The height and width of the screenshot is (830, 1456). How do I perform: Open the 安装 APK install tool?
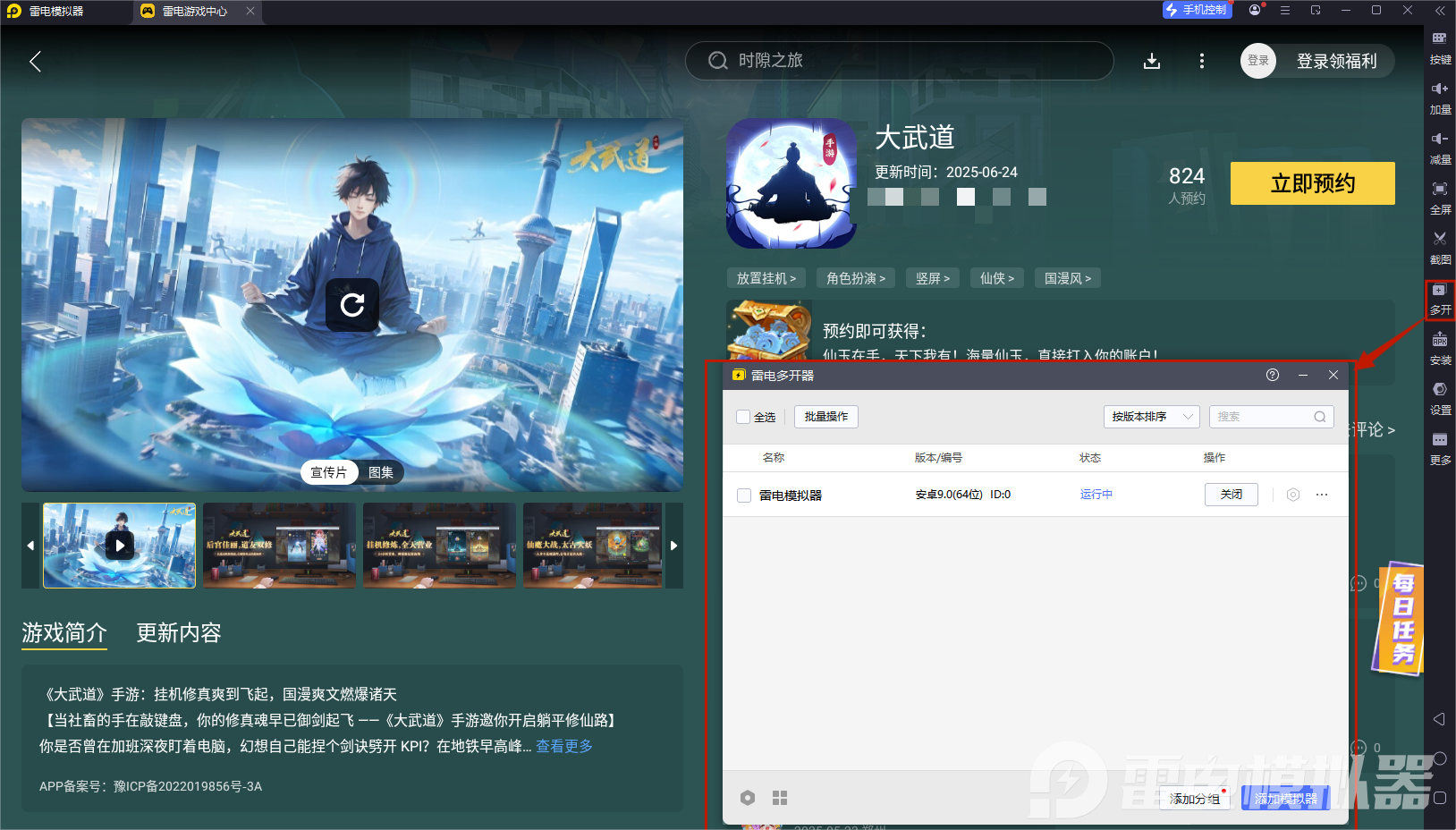(1440, 349)
